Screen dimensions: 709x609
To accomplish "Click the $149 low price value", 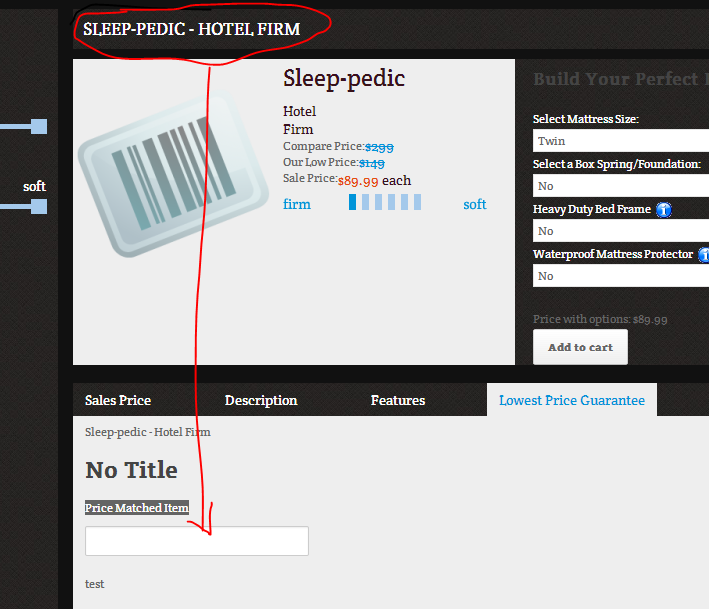I will click(x=372, y=163).
